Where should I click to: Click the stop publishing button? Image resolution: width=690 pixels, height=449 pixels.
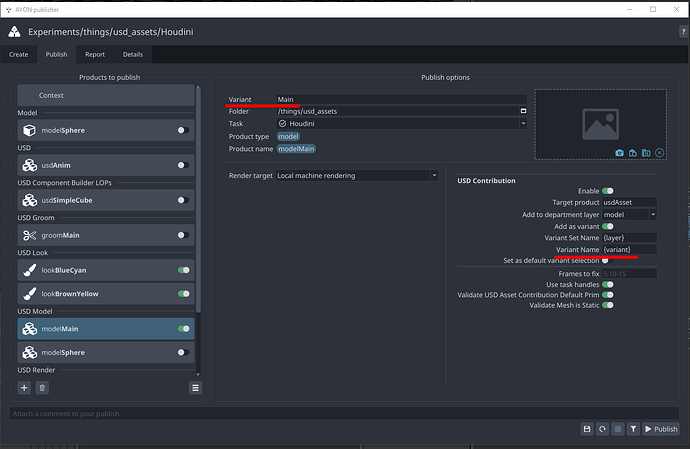(618, 429)
